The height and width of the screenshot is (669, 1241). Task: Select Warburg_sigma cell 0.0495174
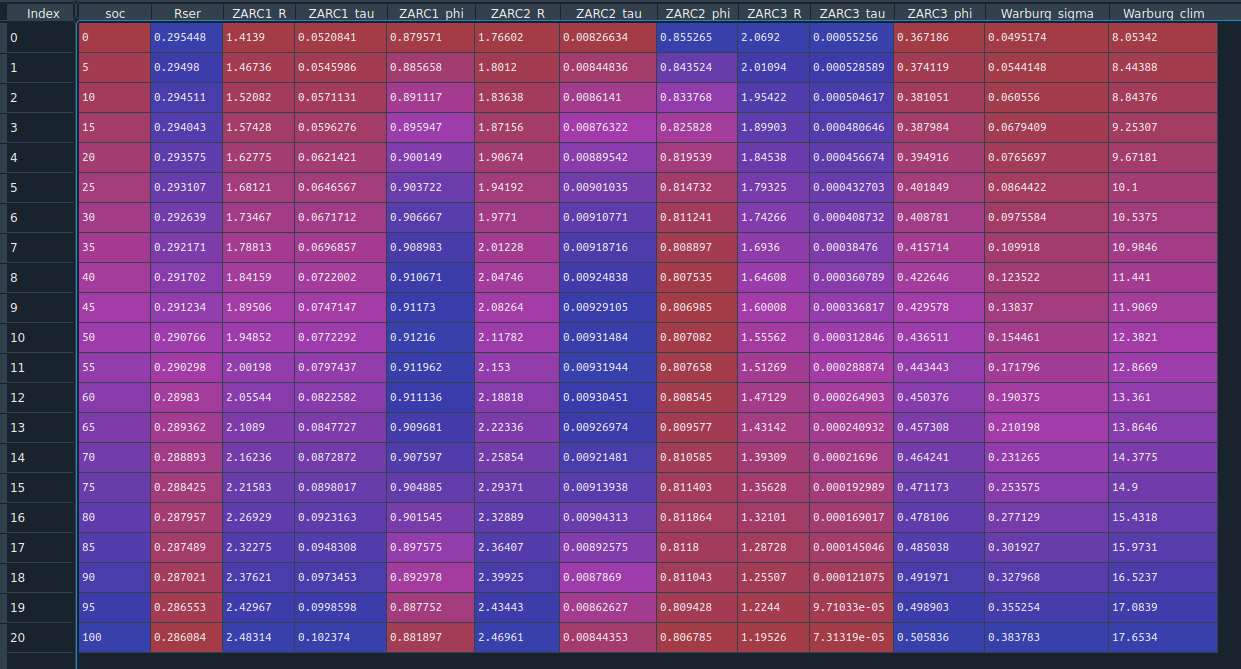point(1047,38)
